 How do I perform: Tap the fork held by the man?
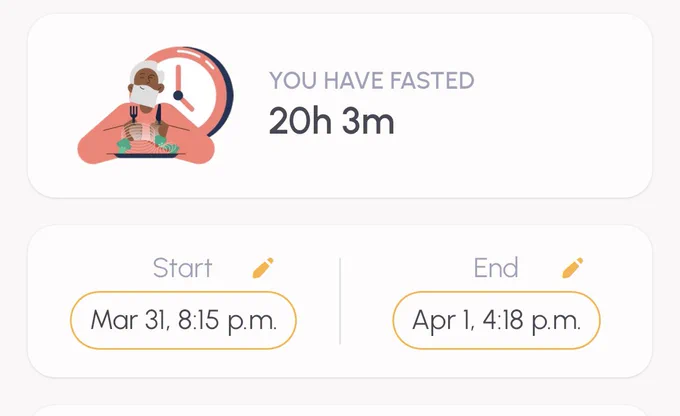[x=134, y=115]
